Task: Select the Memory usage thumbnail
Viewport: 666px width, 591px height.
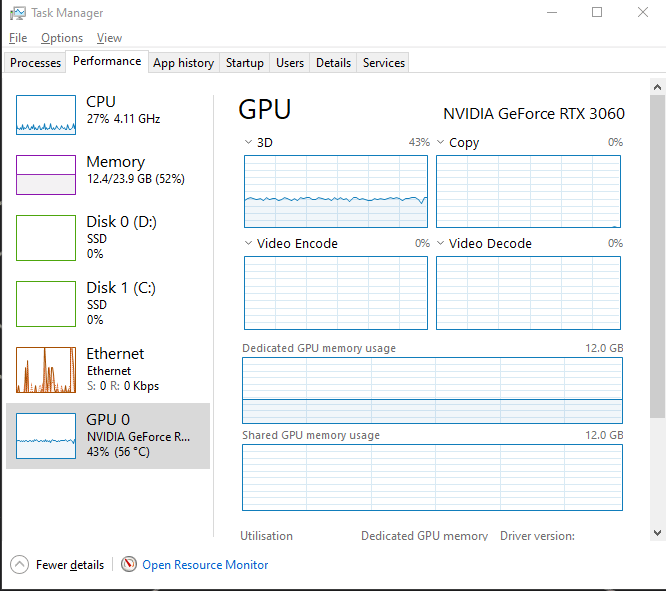Action: click(x=46, y=175)
